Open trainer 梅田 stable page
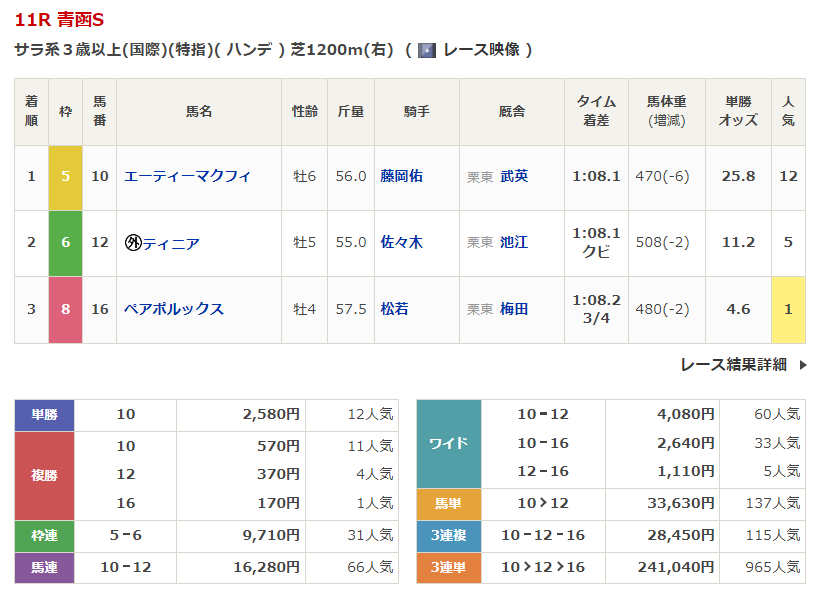This screenshot has height=595, width=823. tap(514, 309)
